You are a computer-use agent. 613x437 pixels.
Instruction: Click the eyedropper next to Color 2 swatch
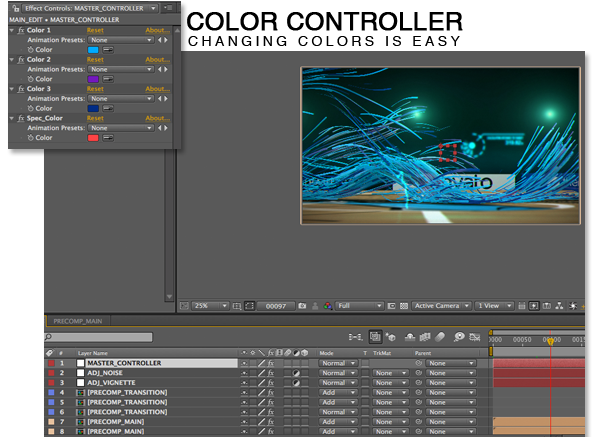(x=107, y=79)
